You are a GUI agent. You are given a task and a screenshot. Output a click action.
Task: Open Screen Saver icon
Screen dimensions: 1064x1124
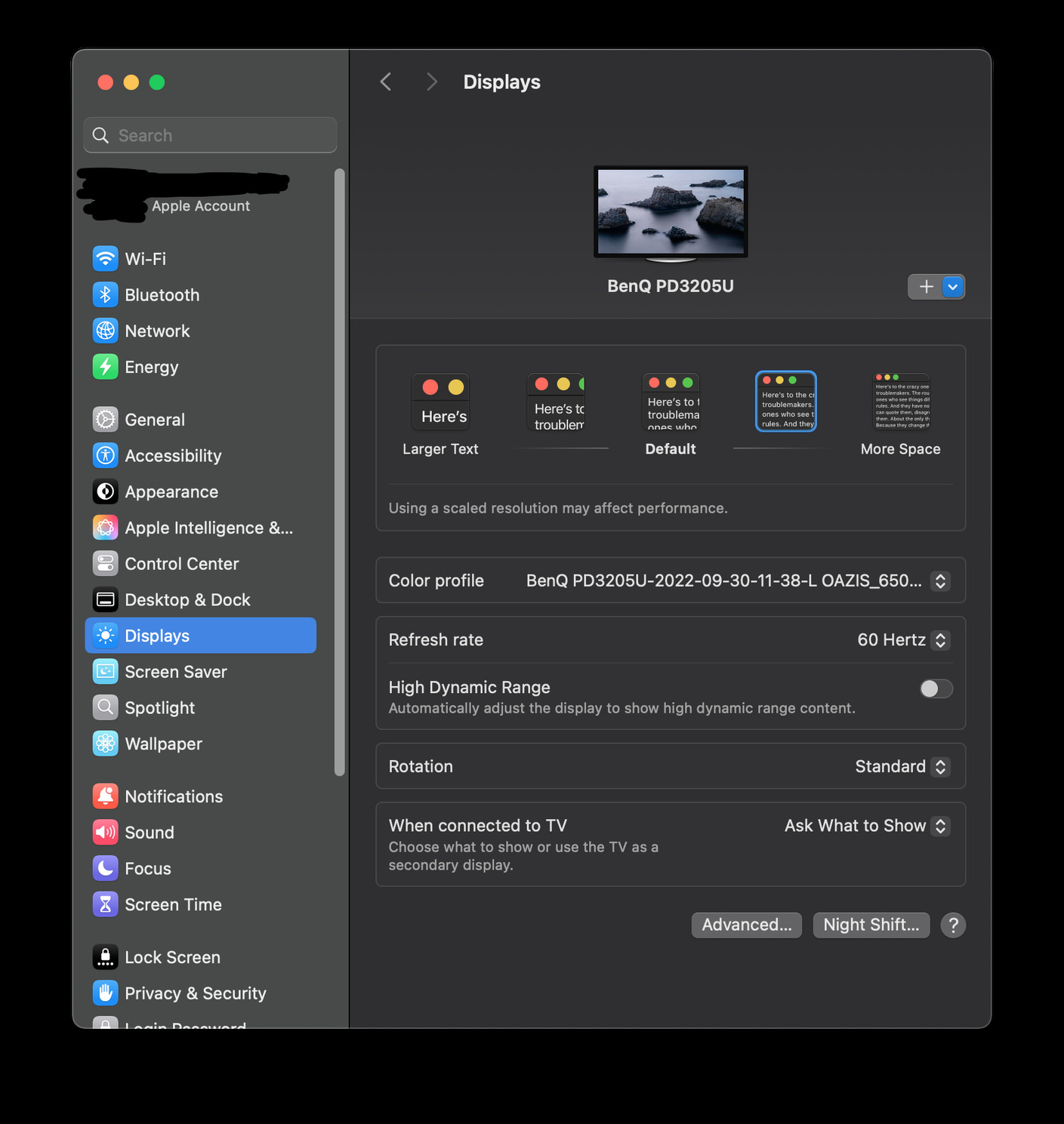coord(106,672)
